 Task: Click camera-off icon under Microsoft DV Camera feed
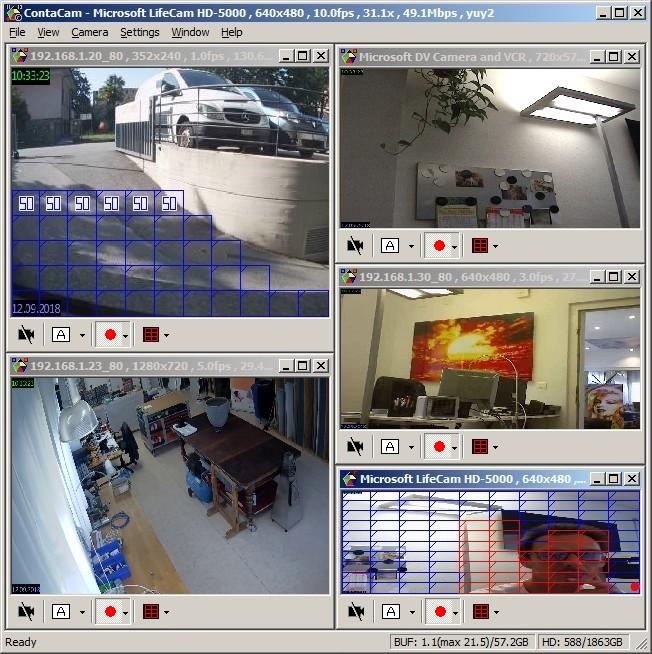coord(355,246)
